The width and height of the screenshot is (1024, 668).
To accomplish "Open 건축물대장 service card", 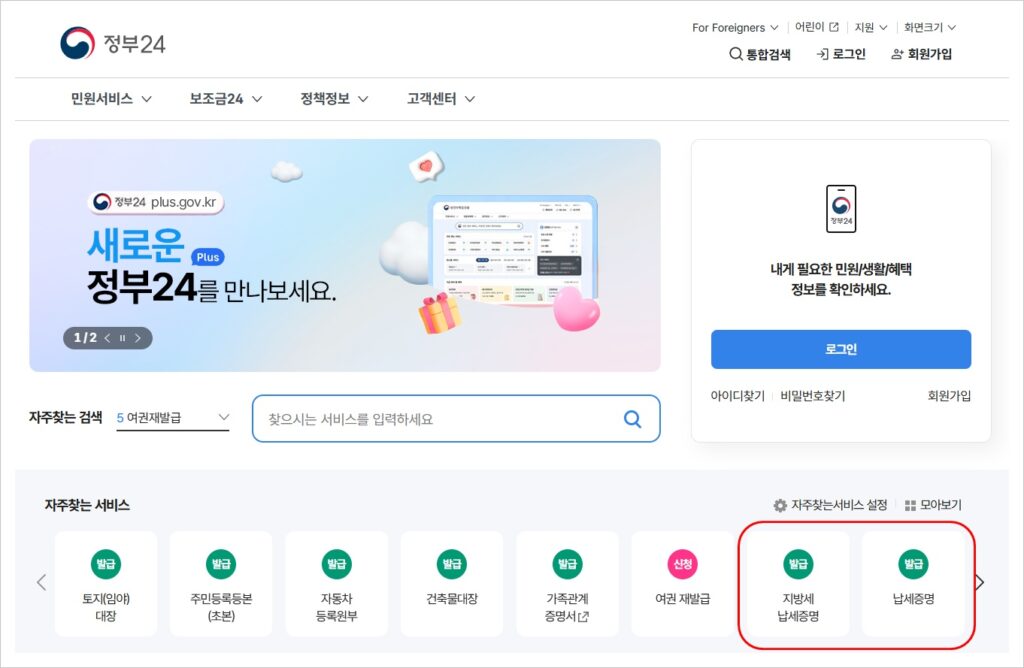I will click(x=452, y=583).
